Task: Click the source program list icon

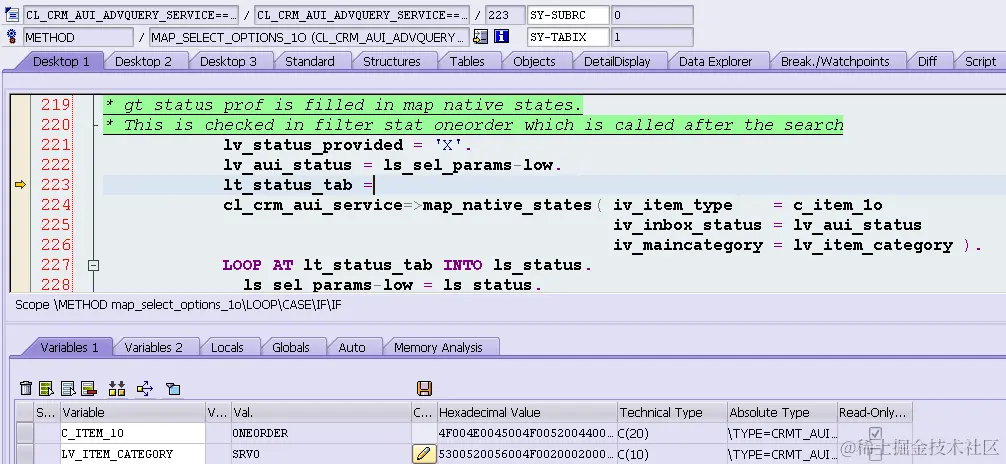Action: pos(12,14)
